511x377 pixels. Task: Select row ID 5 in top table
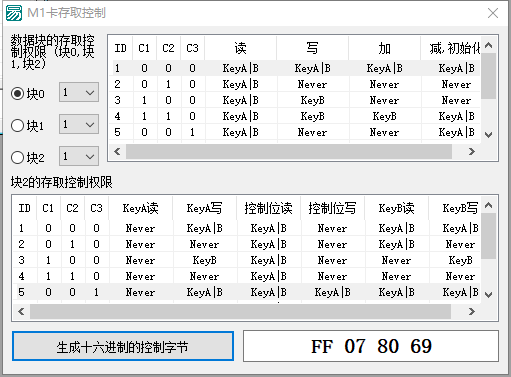[296, 132]
